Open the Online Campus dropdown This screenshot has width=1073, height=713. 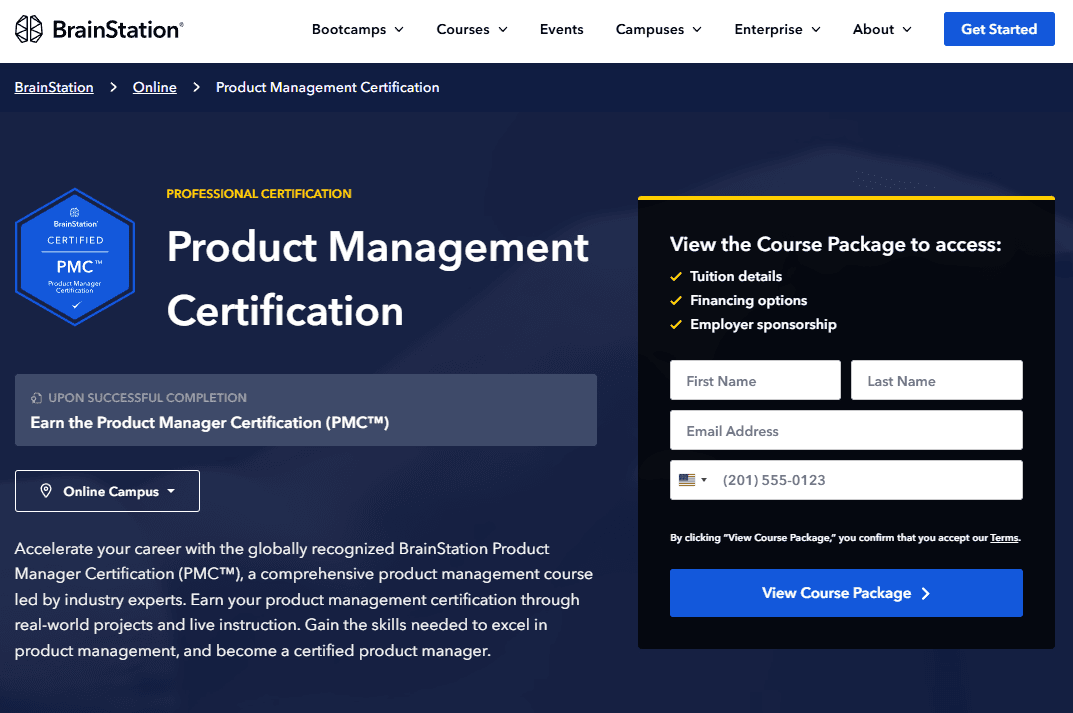point(107,491)
